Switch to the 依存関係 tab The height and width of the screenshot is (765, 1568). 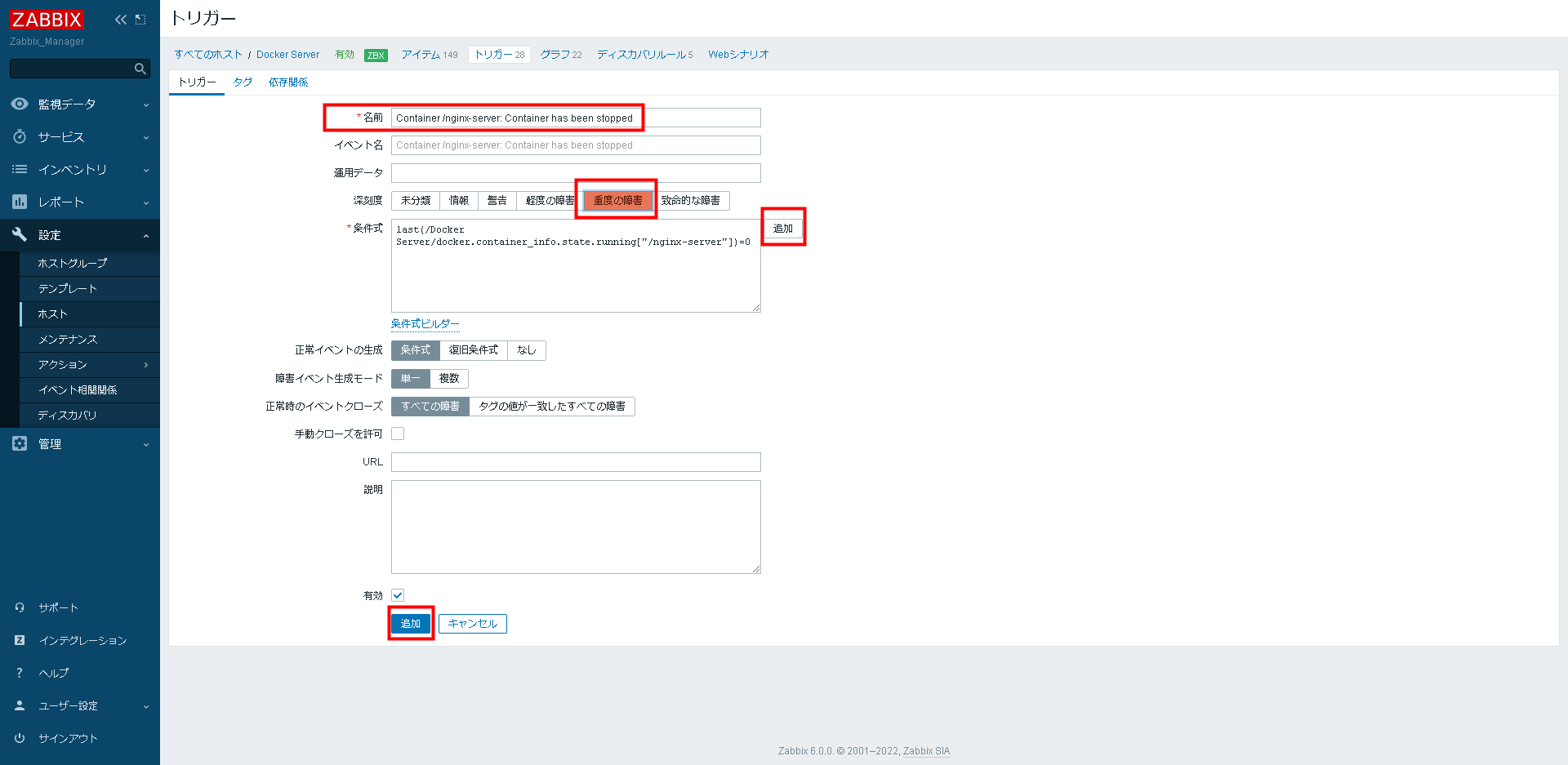[x=288, y=82]
